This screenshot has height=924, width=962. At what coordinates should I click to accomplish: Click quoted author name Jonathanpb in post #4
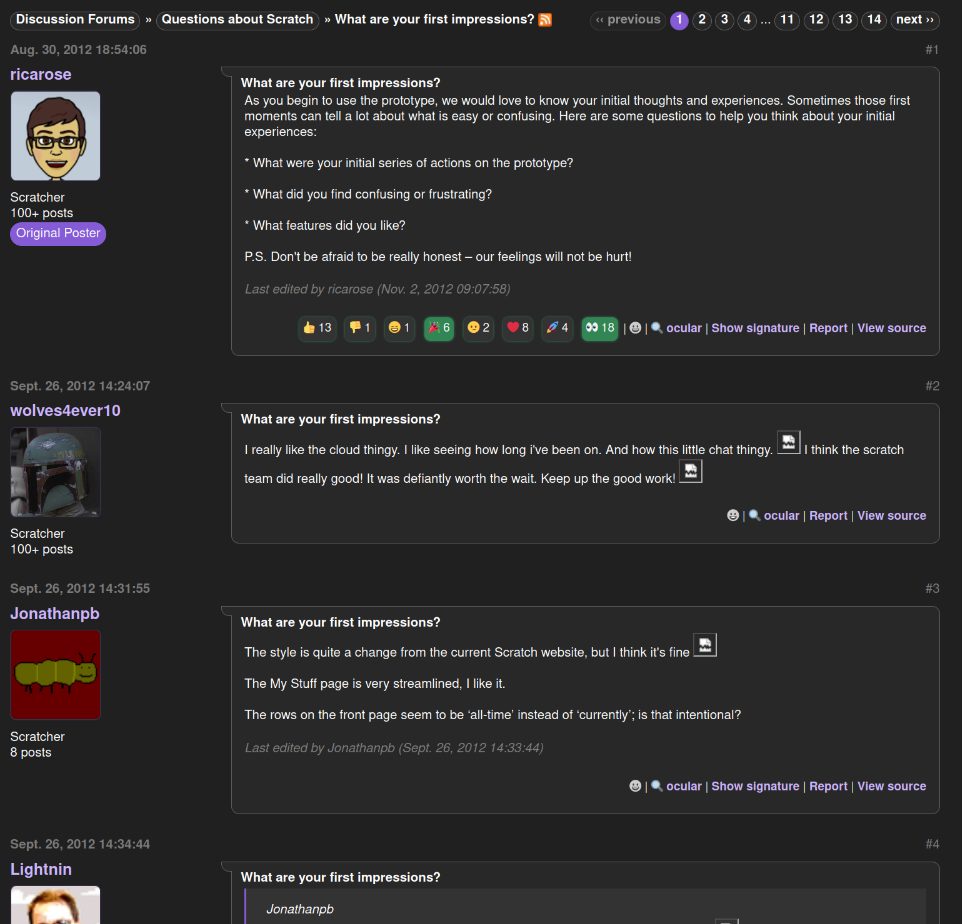pos(300,909)
